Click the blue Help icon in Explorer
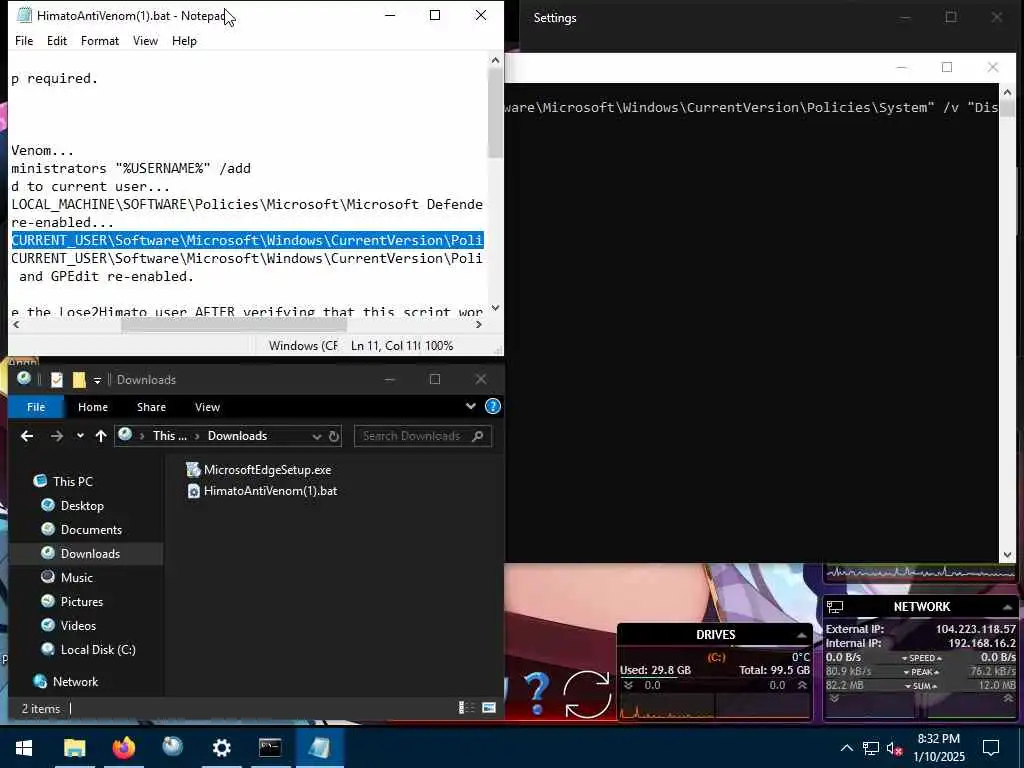The width and height of the screenshot is (1024, 768). 492,406
